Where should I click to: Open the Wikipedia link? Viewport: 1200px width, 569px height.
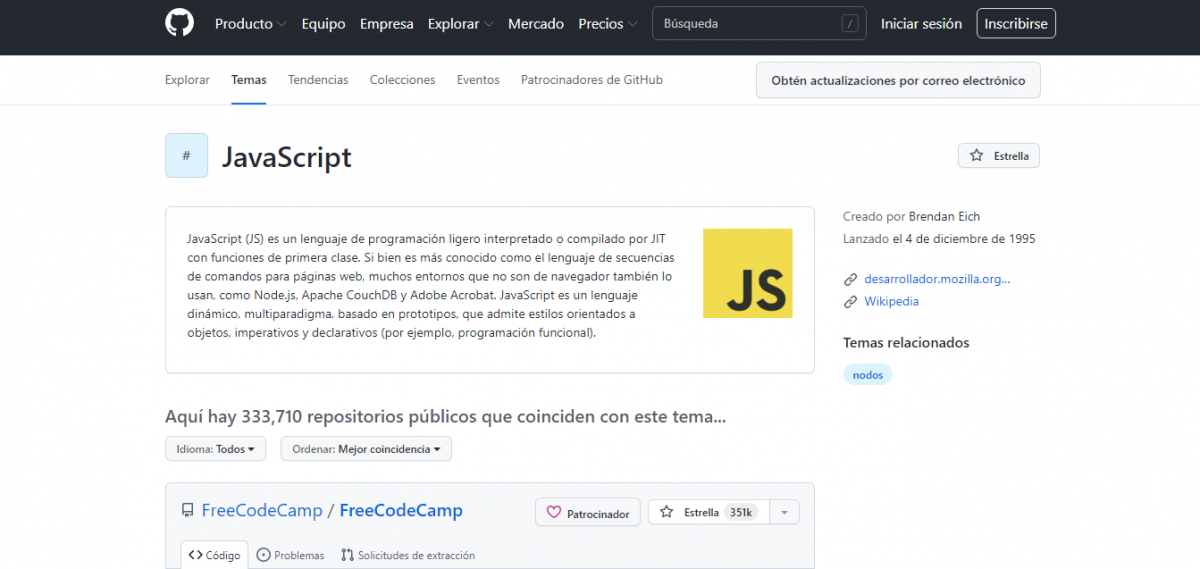click(891, 301)
